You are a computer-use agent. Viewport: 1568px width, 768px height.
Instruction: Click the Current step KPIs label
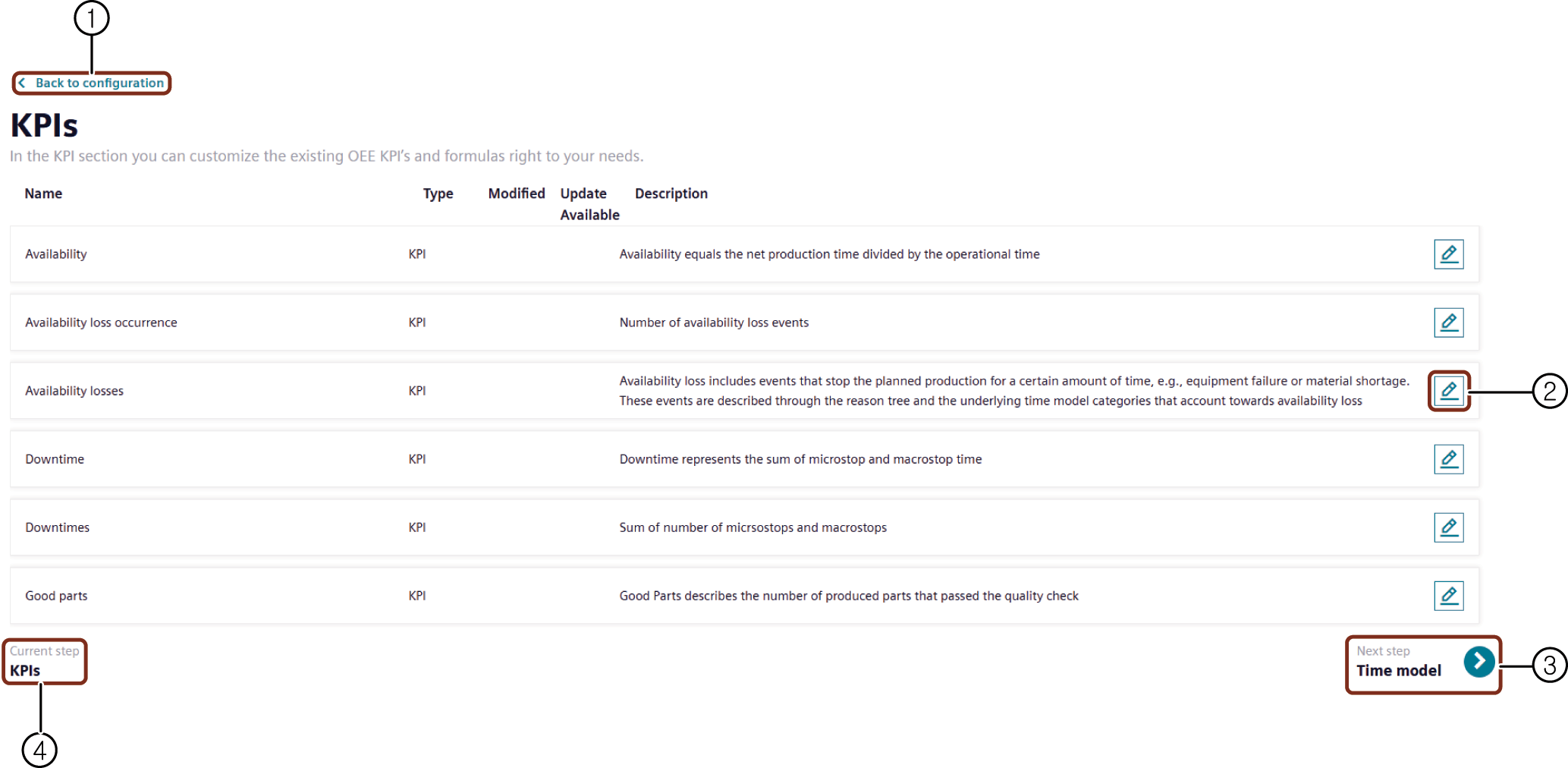tap(44, 662)
